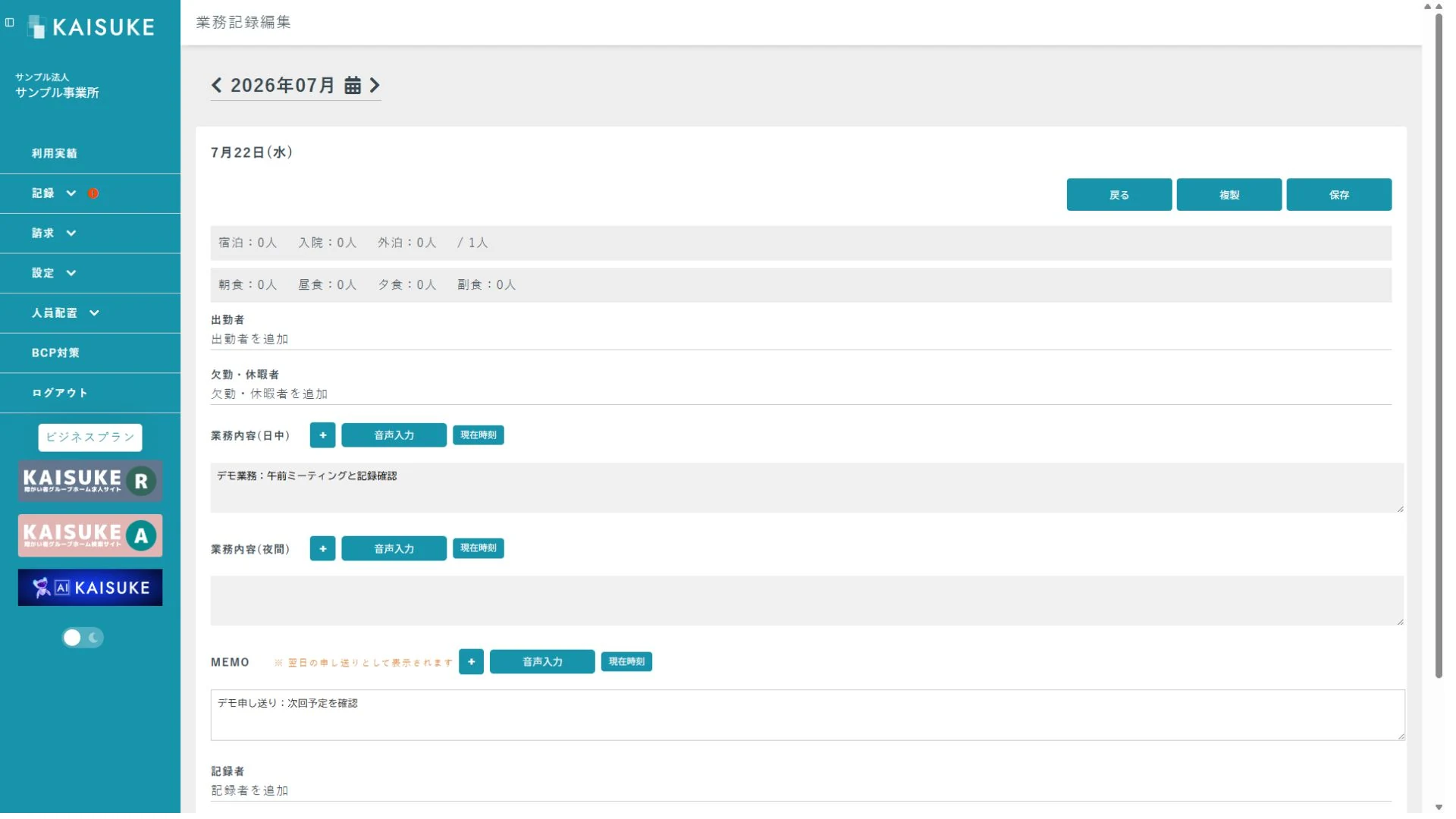Click the page vertical scrollbar
The height and width of the screenshot is (819, 1456).
click(x=1439, y=345)
